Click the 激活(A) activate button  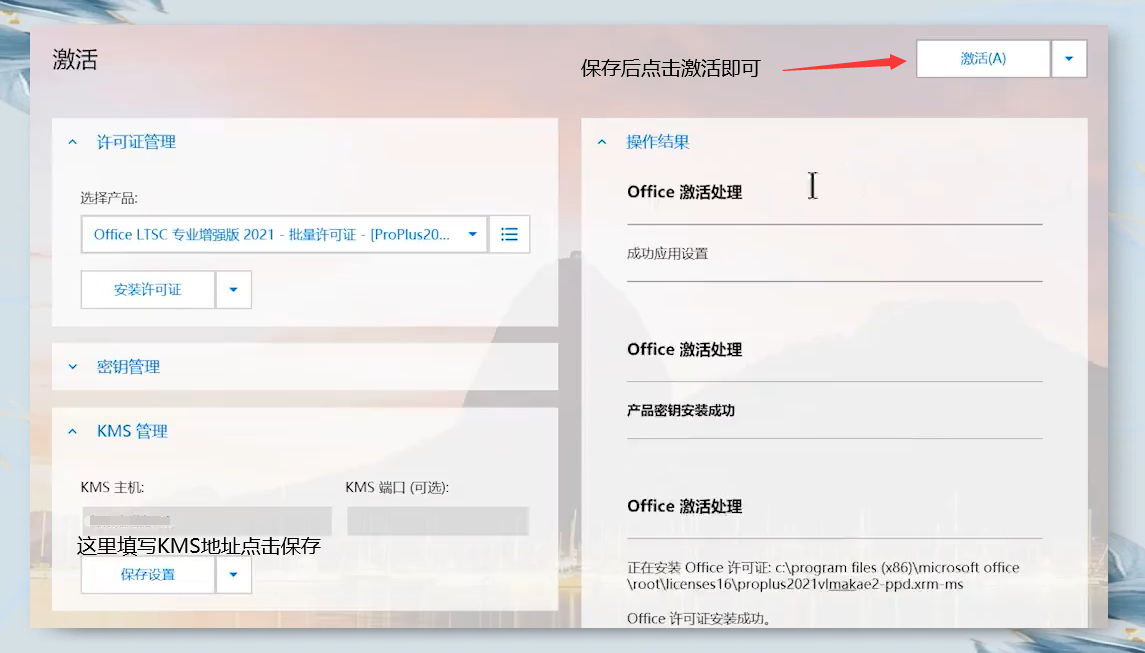click(x=983, y=58)
